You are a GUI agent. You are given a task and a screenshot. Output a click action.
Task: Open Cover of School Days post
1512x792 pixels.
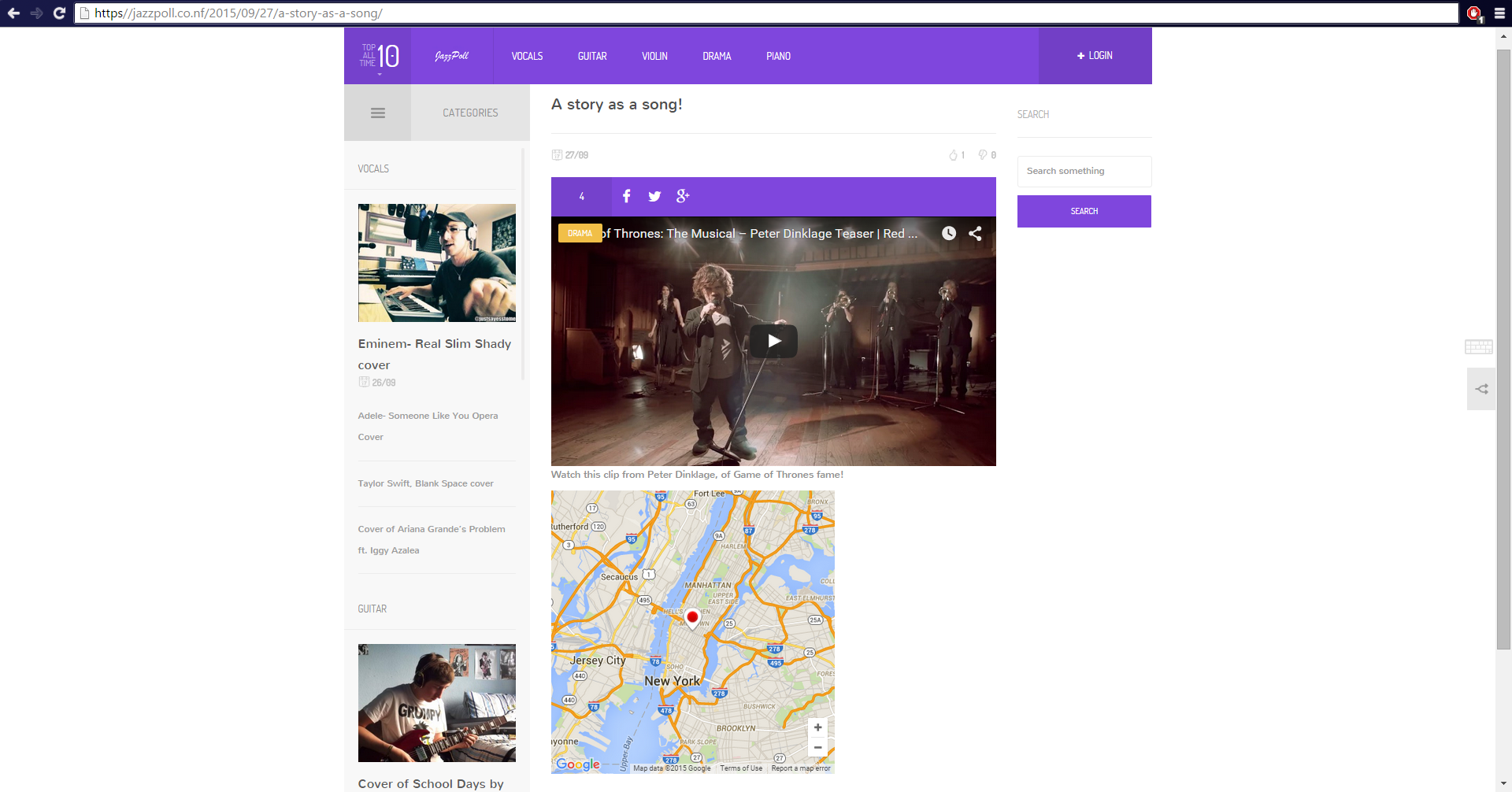pyautogui.click(x=431, y=784)
